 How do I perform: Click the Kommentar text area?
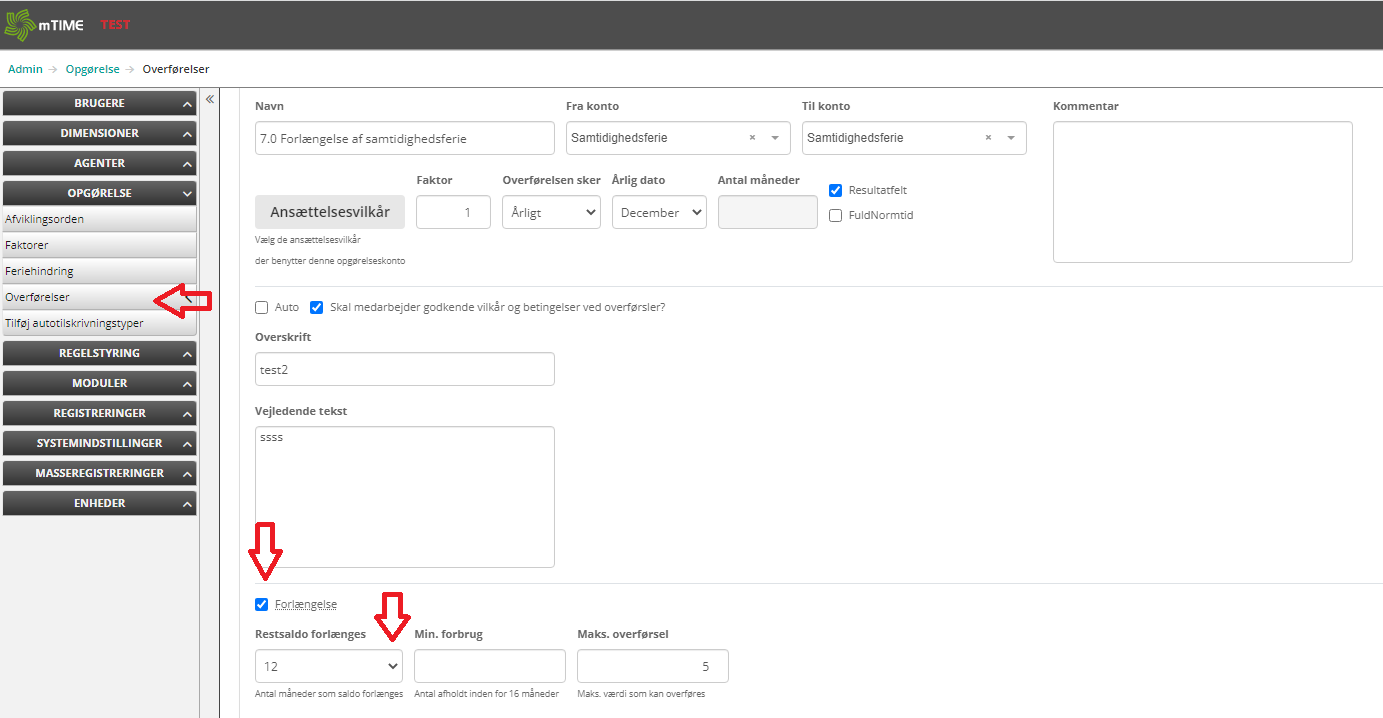pyautogui.click(x=1202, y=192)
